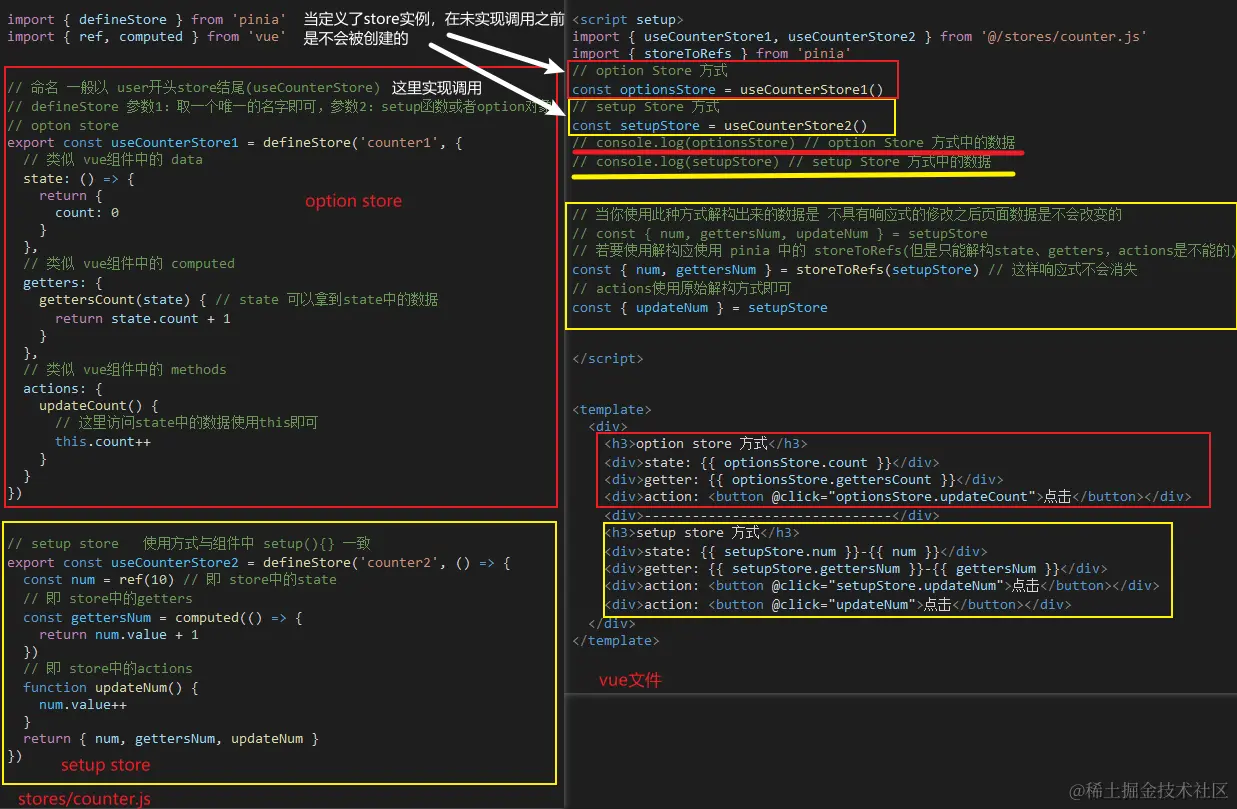Screen dimensions: 1237x809
Task: Click the button line with @click="optionsStore.updateCount"
Action: point(897,497)
